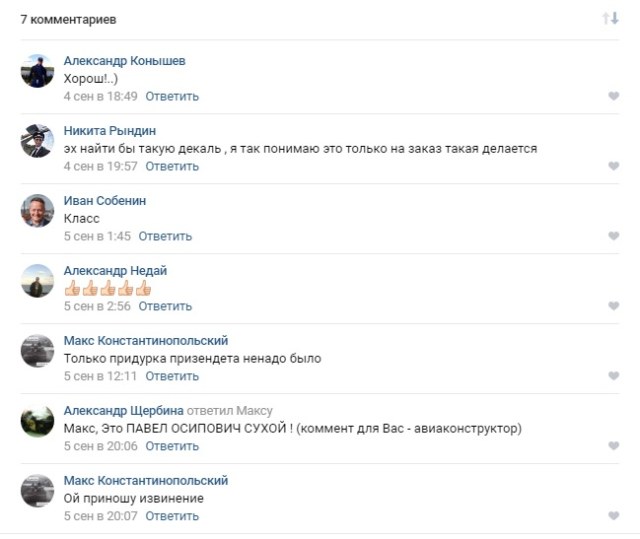The width and height of the screenshot is (640, 539).
Task: Like Александр Щербина's reply about Сухой
Action: (x=613, y=446)
